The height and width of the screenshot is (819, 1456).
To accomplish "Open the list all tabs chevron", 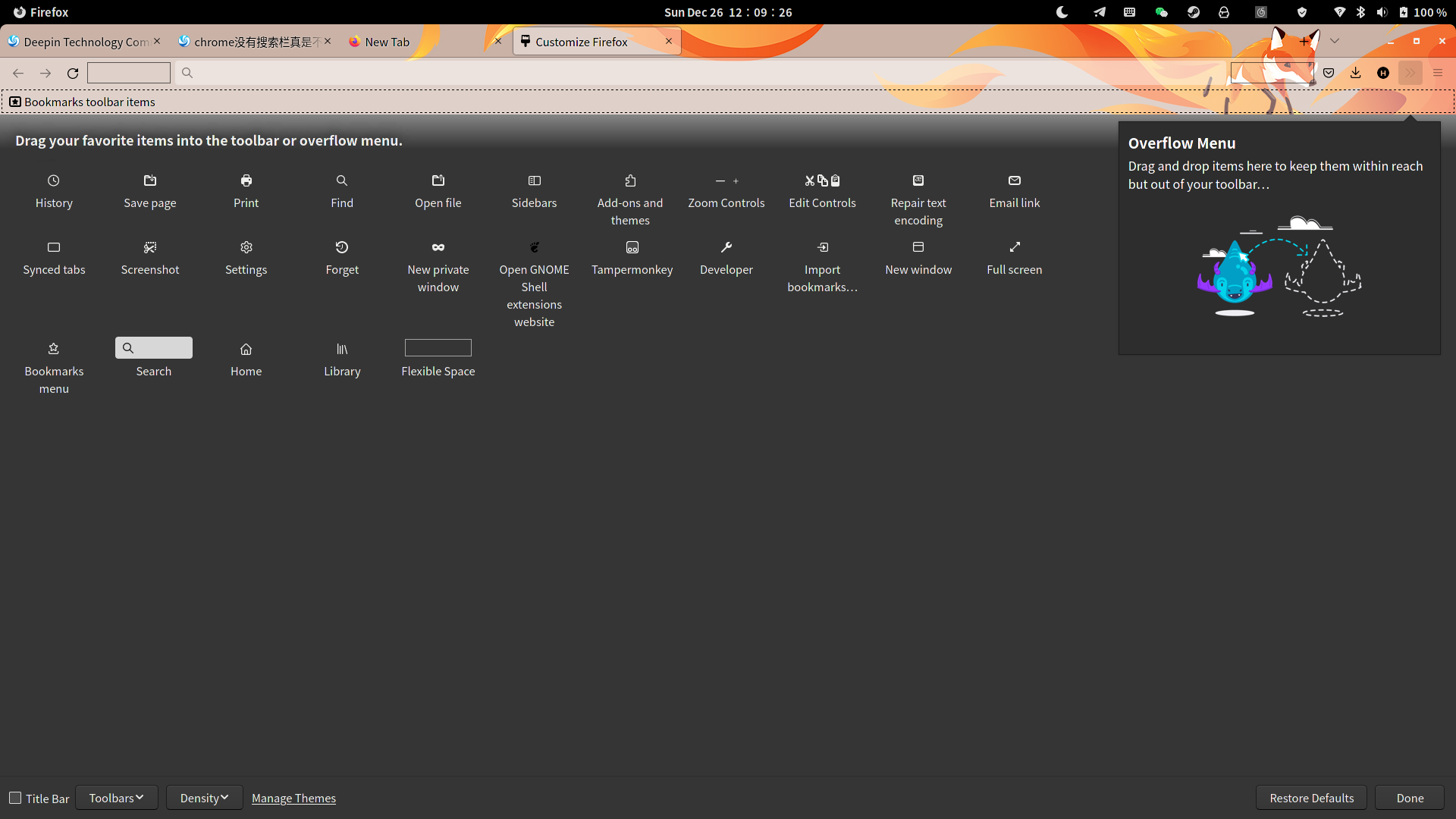I will pos(1335,41).
